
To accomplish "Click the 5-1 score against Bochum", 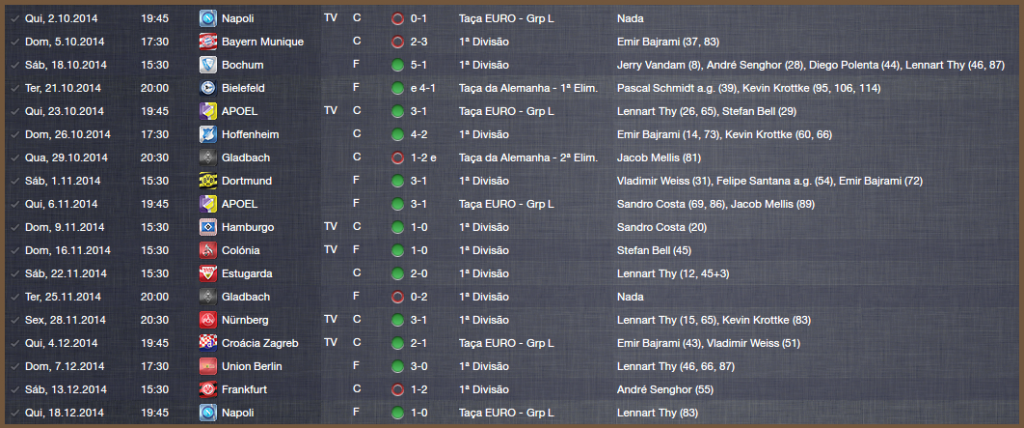I will (x=418, y=64).
